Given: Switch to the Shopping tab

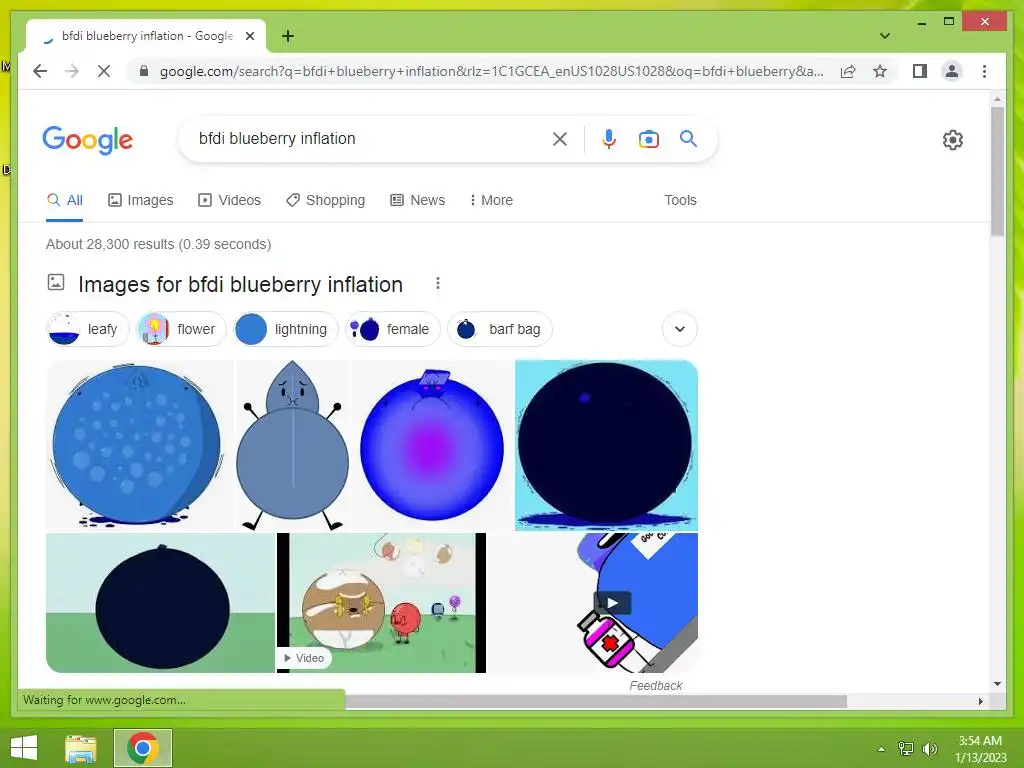Looking at the screenshot, I should click(x=325, y=200).
